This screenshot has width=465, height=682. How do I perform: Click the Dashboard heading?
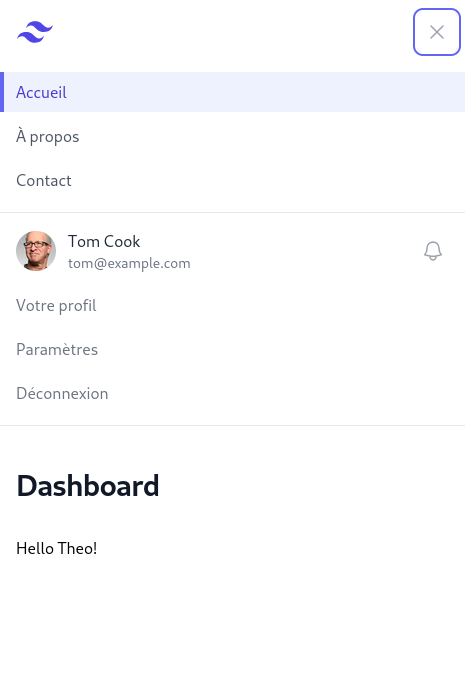(88, 486)
